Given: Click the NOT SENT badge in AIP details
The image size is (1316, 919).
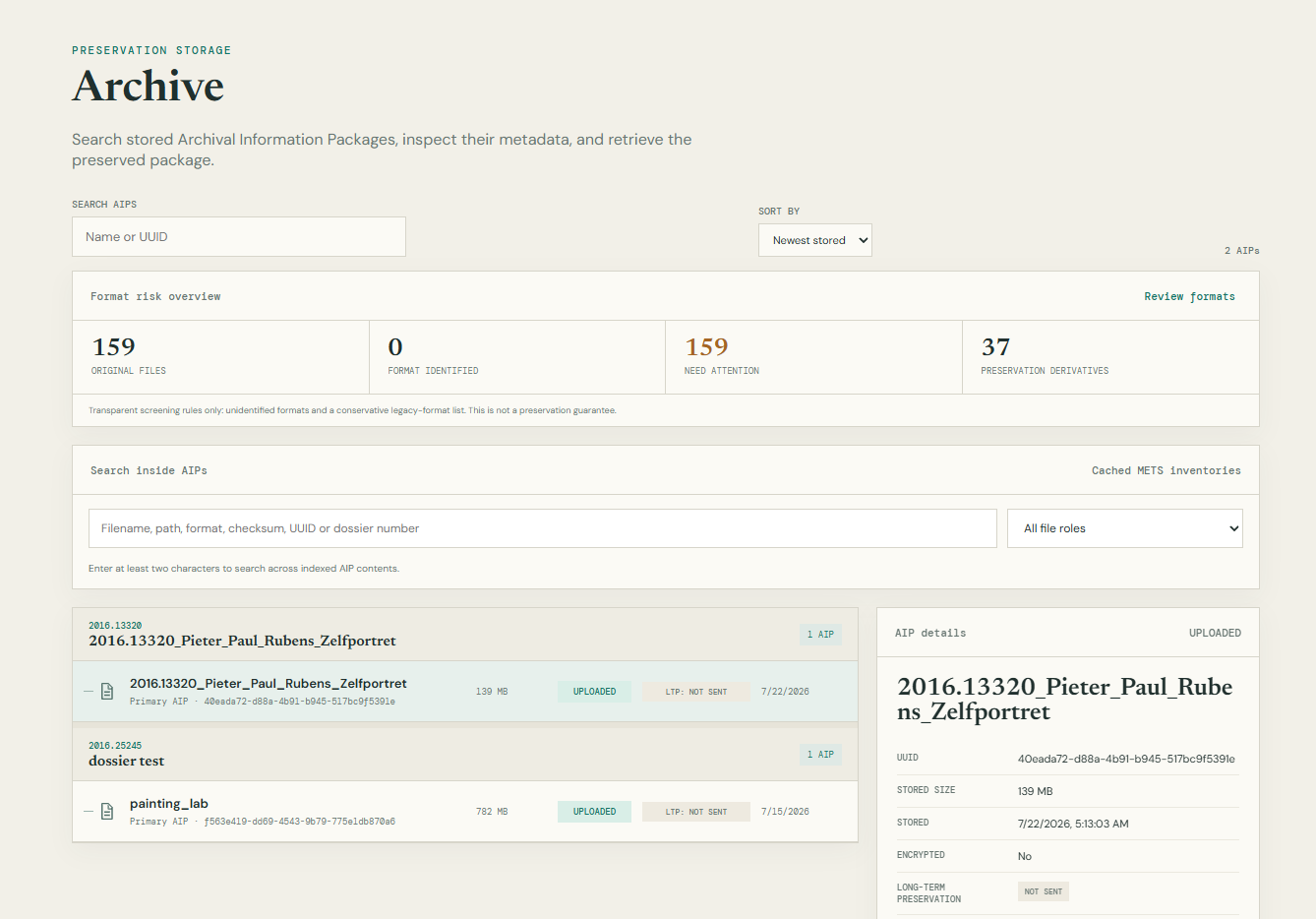Looking at the screenshot, I should coord(1044,891).
